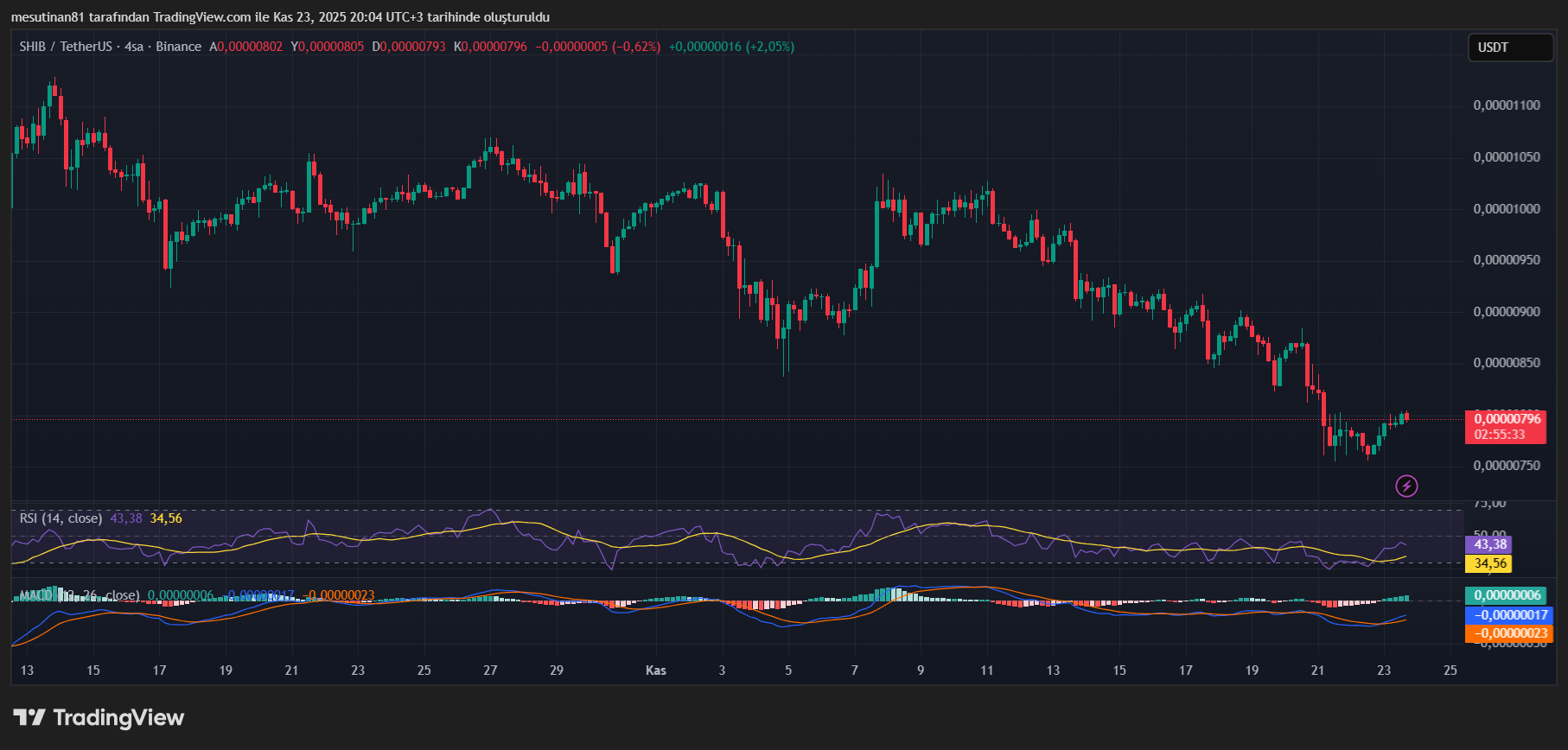Click the 'Kas' month marker on time axis
Viewport: 1568px width, 750px height.
click(x=656, y=671)
